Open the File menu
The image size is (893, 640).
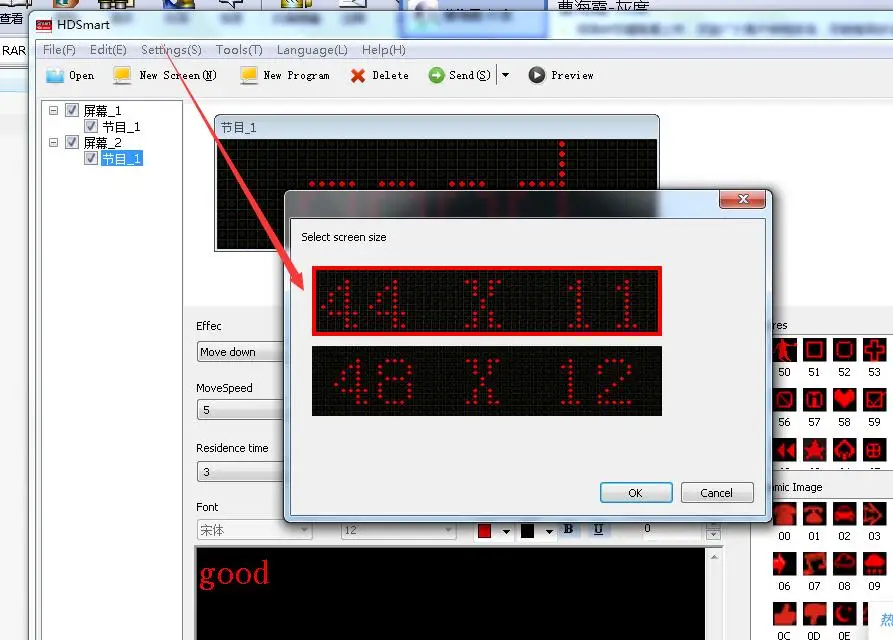59,50
